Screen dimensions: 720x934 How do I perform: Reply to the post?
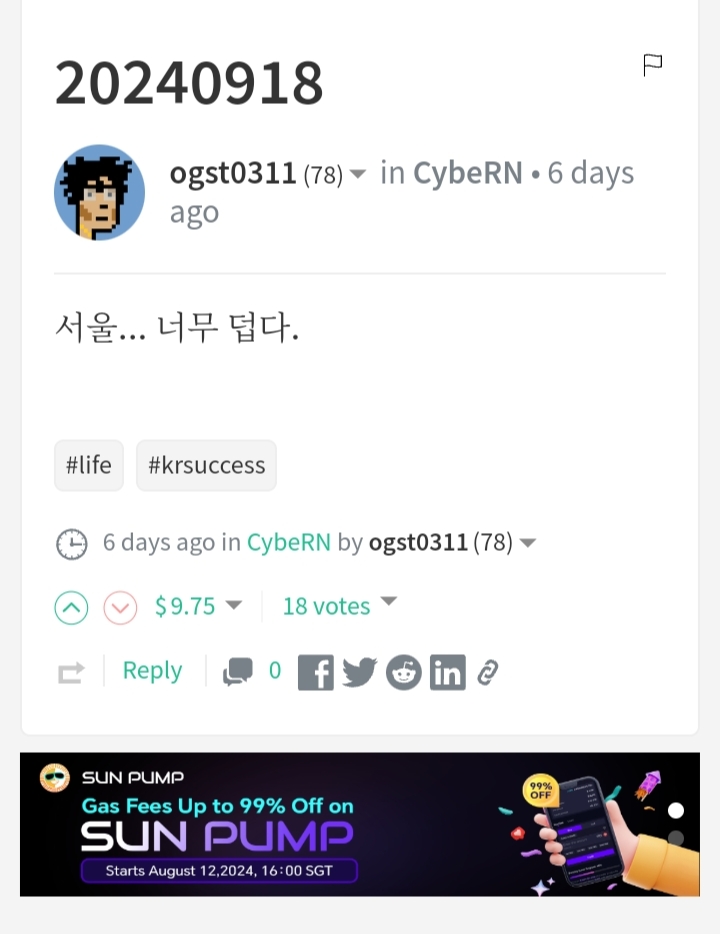click(x=152, y=671)
